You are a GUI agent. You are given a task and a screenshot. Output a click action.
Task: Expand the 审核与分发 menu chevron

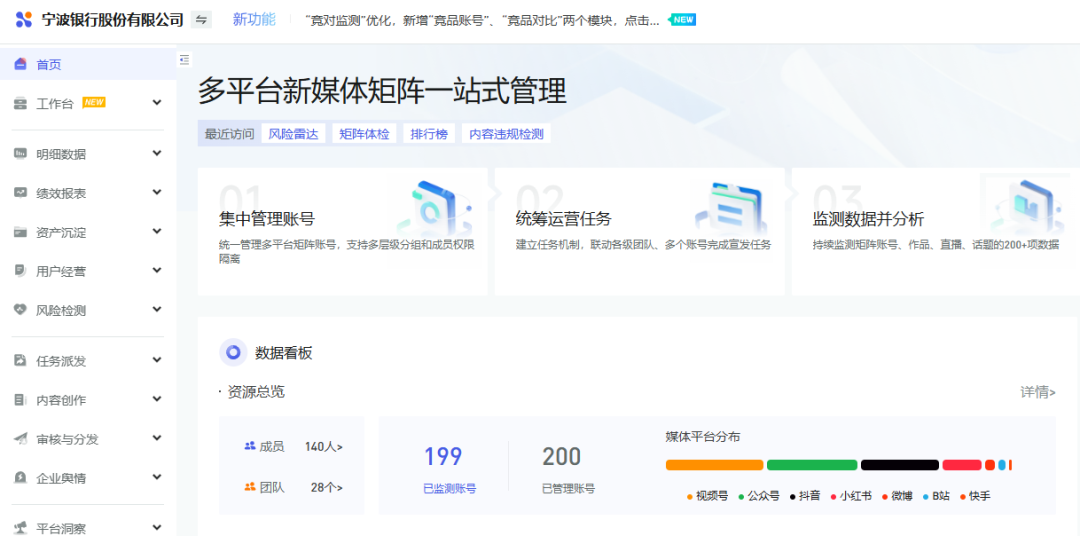tap(157, 438)
